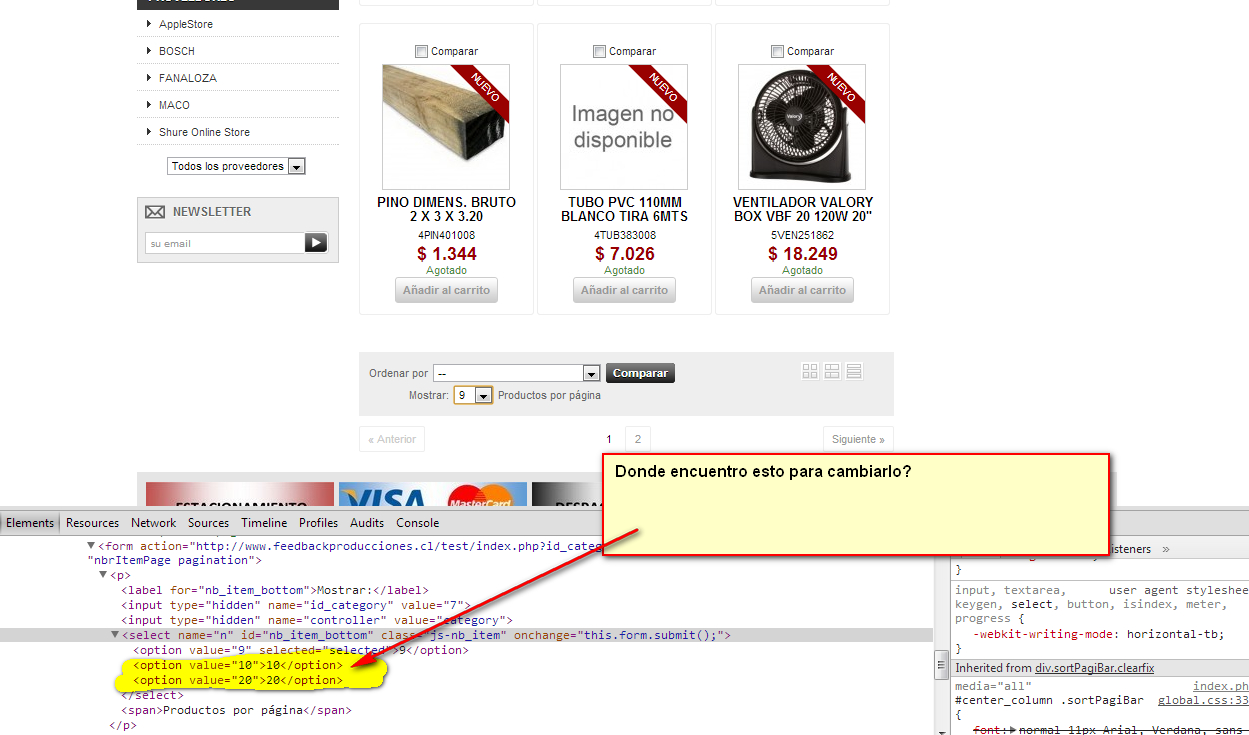The height and width of the screenshot is (735, 1249).
Task: Add Pino Dimens to cart button
Action: [x=446, y=290]
